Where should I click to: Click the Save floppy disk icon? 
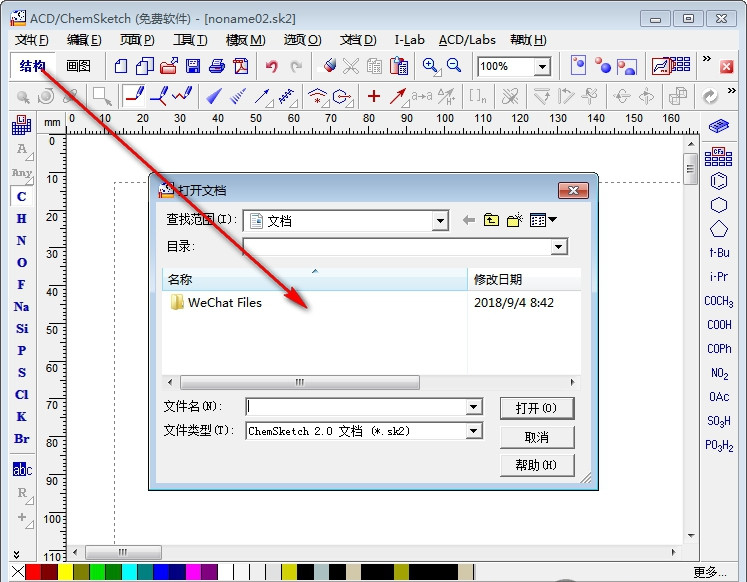pos(193,66)
